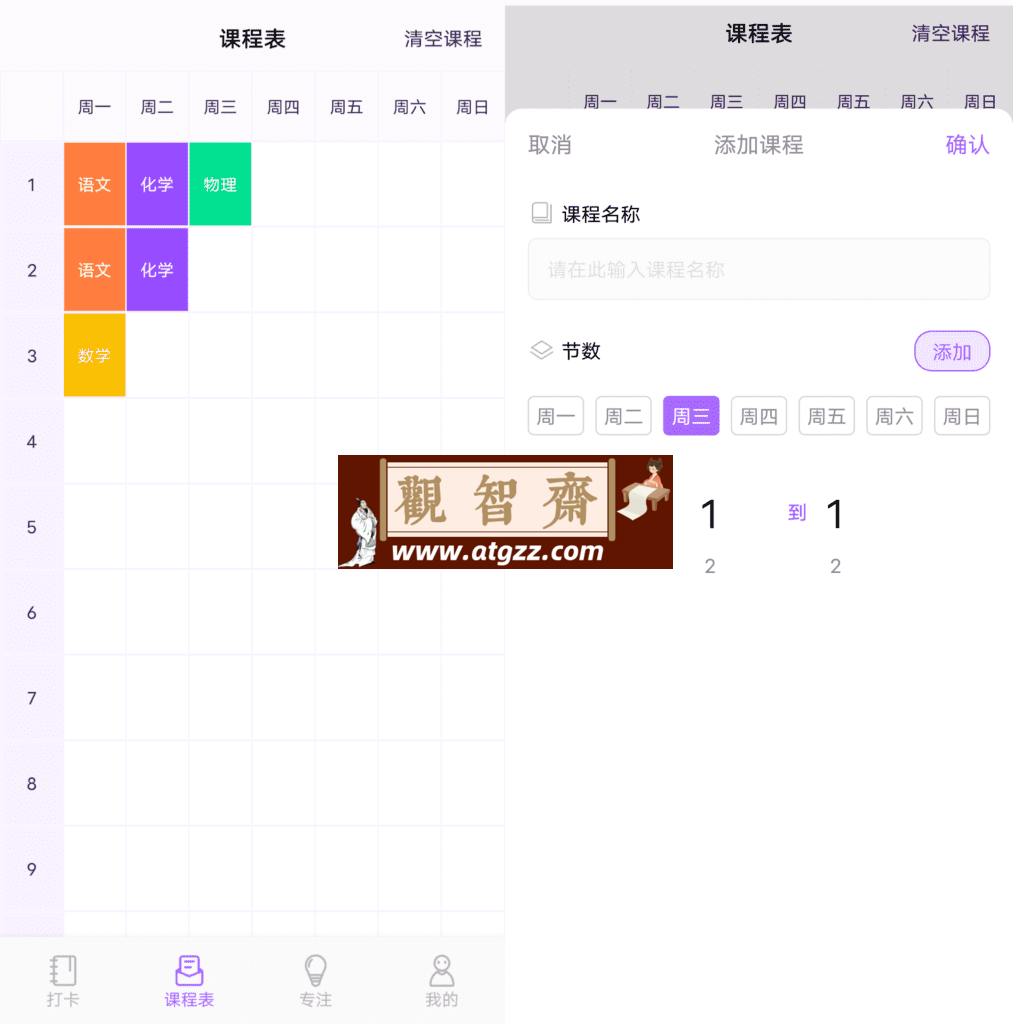Click 周日 column header in left timetable
This screenshot has width=1013, height=1024.
472,106
